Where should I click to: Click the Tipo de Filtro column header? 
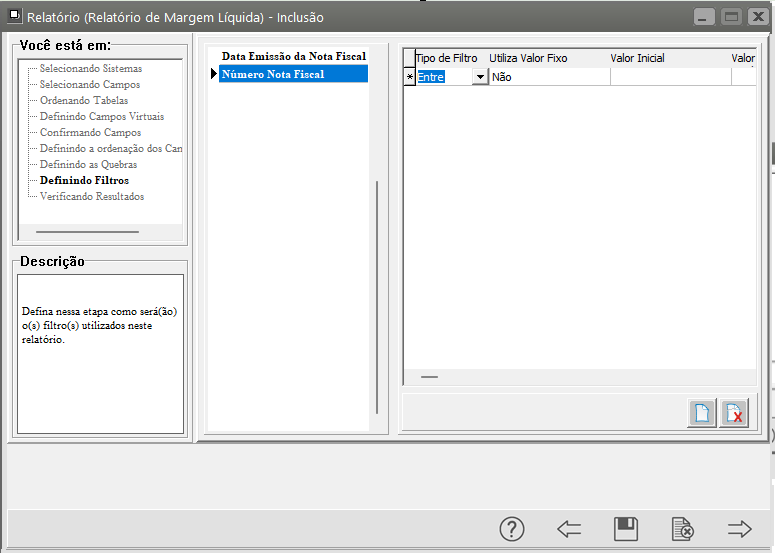446,58
